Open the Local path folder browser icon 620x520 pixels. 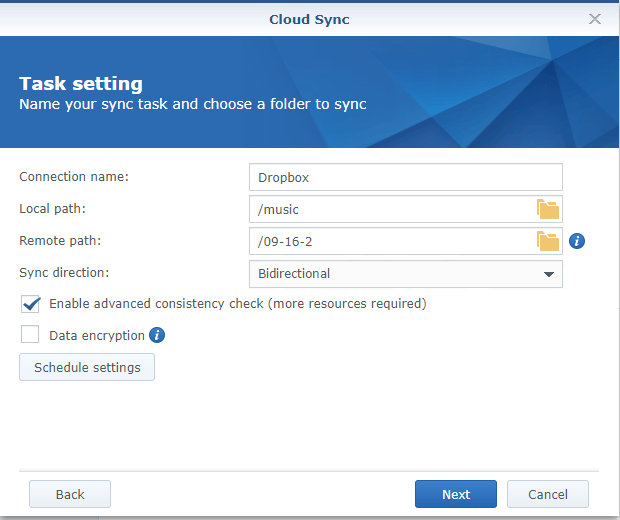pos(547,209)
